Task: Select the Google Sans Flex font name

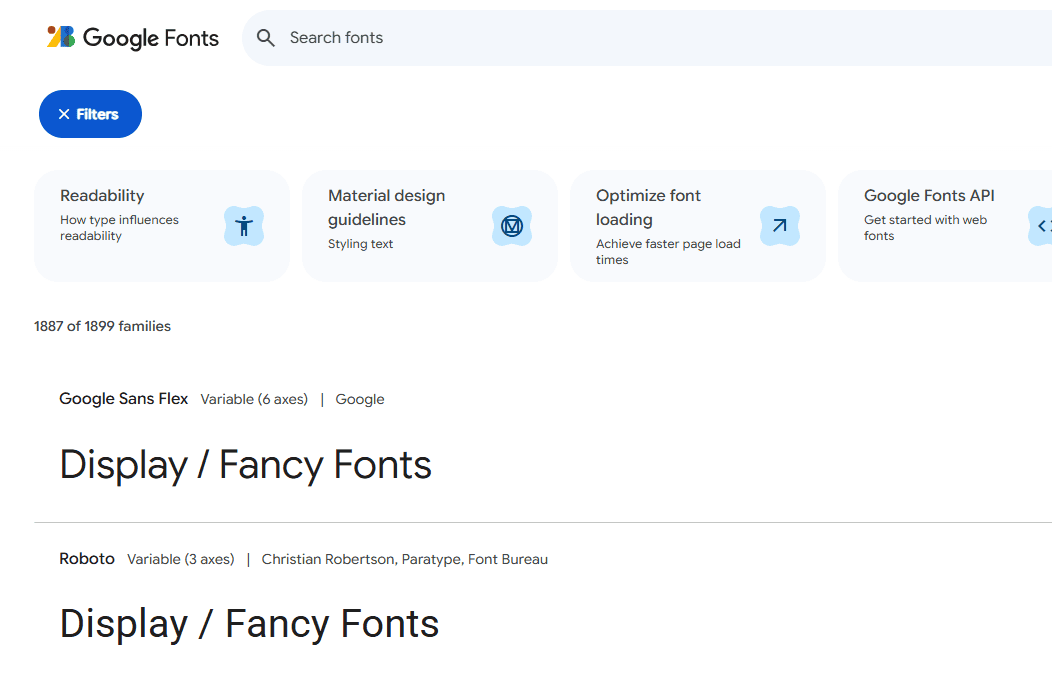Action: point(123,399)
